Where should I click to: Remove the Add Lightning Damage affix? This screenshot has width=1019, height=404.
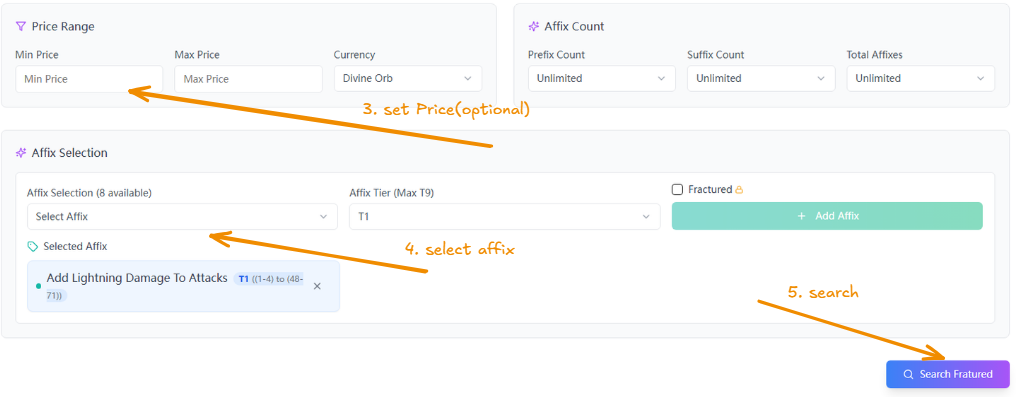(317, 286)
